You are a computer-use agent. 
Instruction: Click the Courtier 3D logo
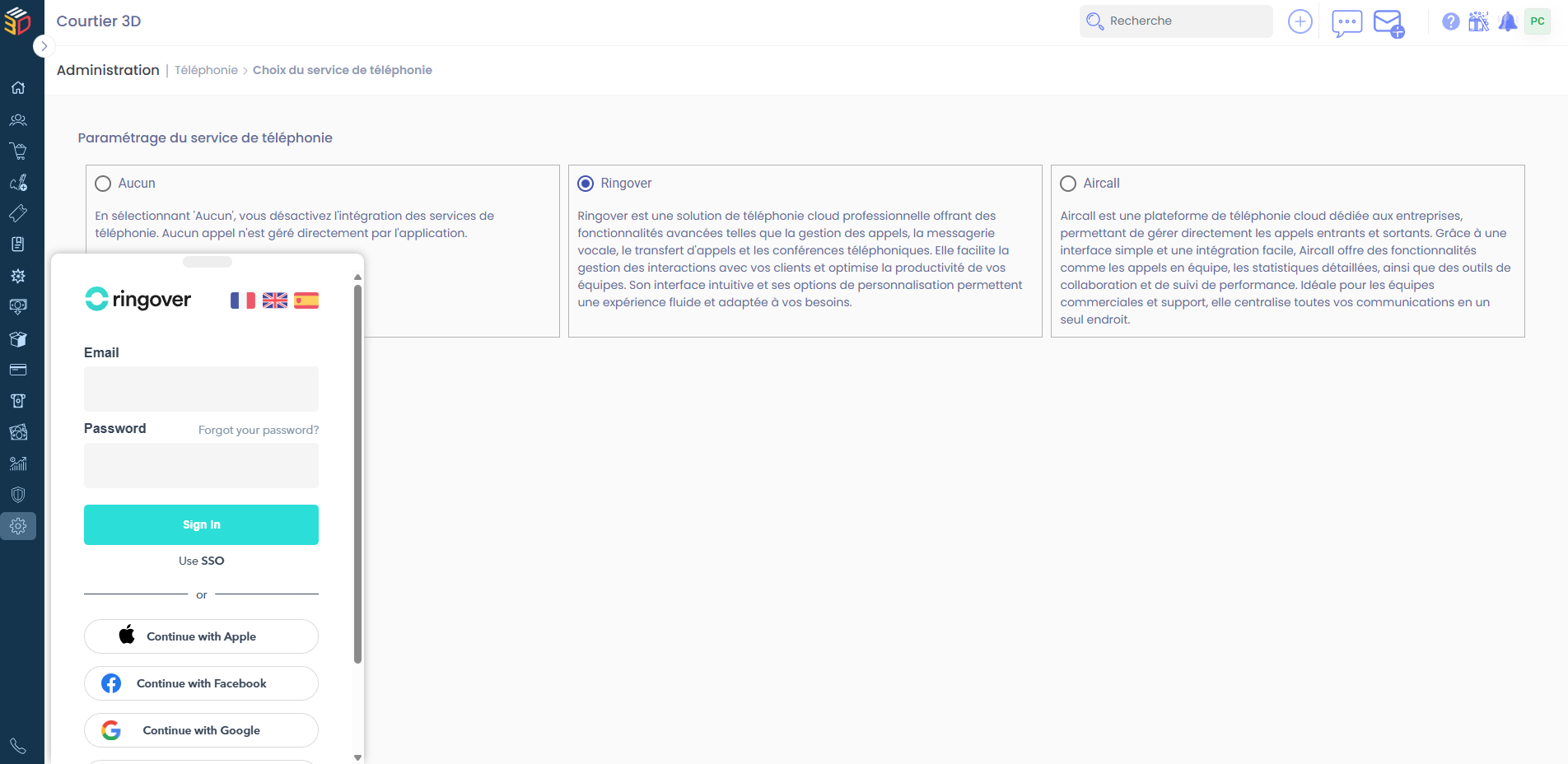(x=17, y=21)
